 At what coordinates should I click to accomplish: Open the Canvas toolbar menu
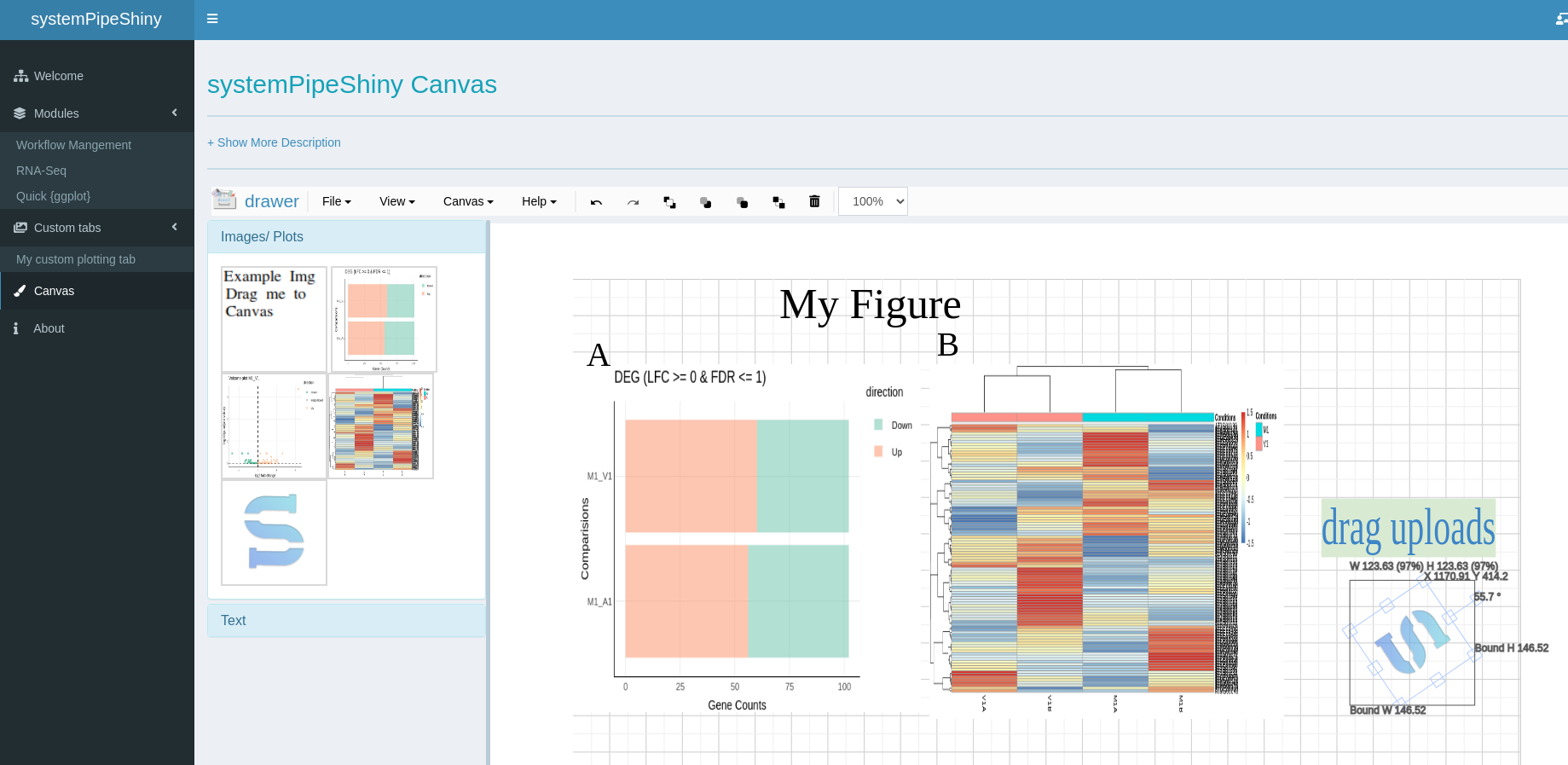pos(468,201)
